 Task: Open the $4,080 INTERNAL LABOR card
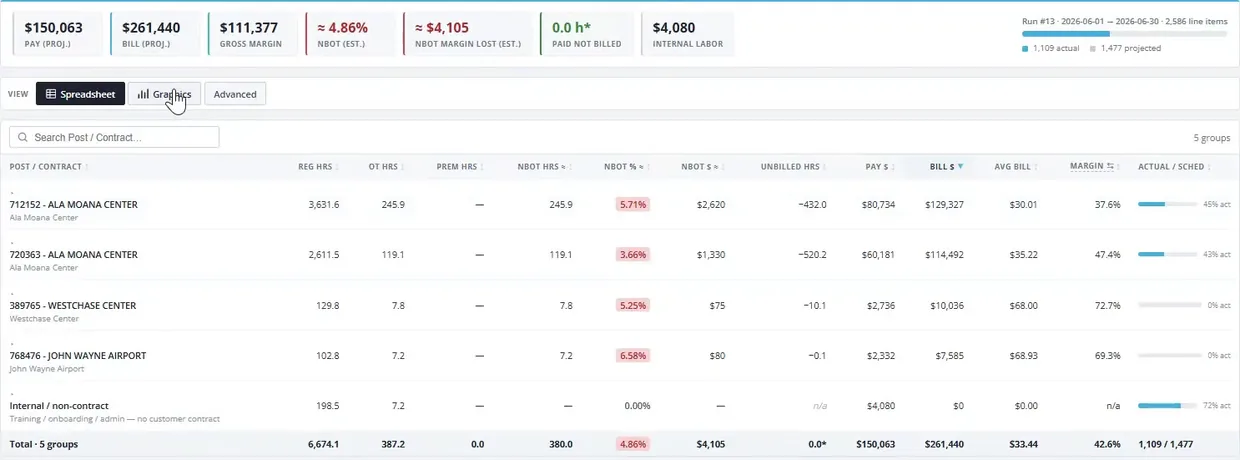[687, 35]
